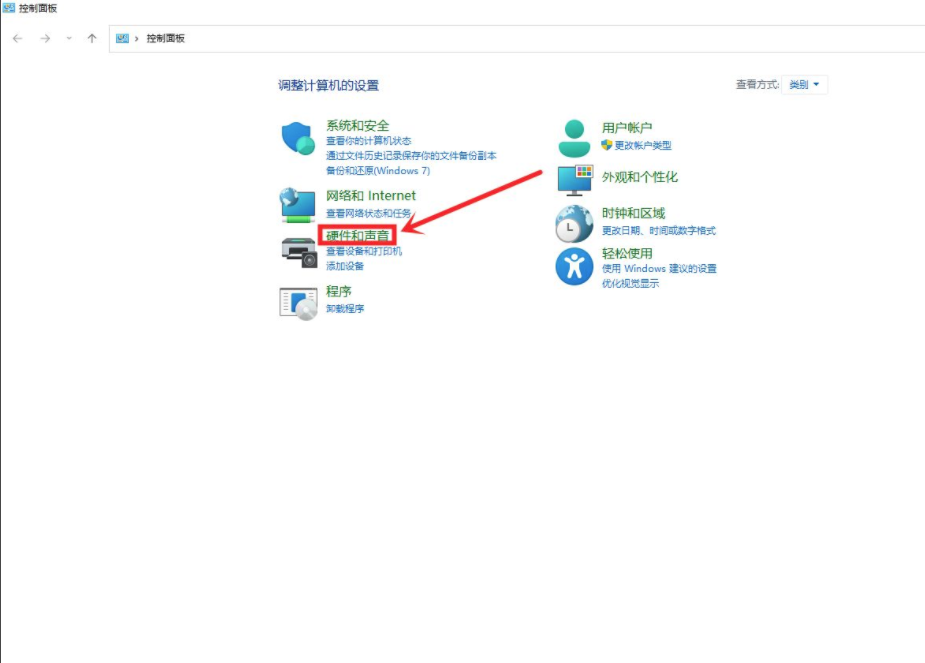Open 添加设备 link
The height and width of the screenshot is (663, 925).
(x=345, y=266)
